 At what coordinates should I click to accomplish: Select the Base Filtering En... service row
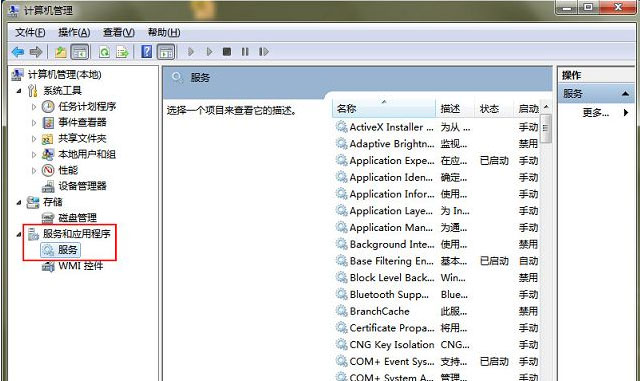tap(437, 261)
